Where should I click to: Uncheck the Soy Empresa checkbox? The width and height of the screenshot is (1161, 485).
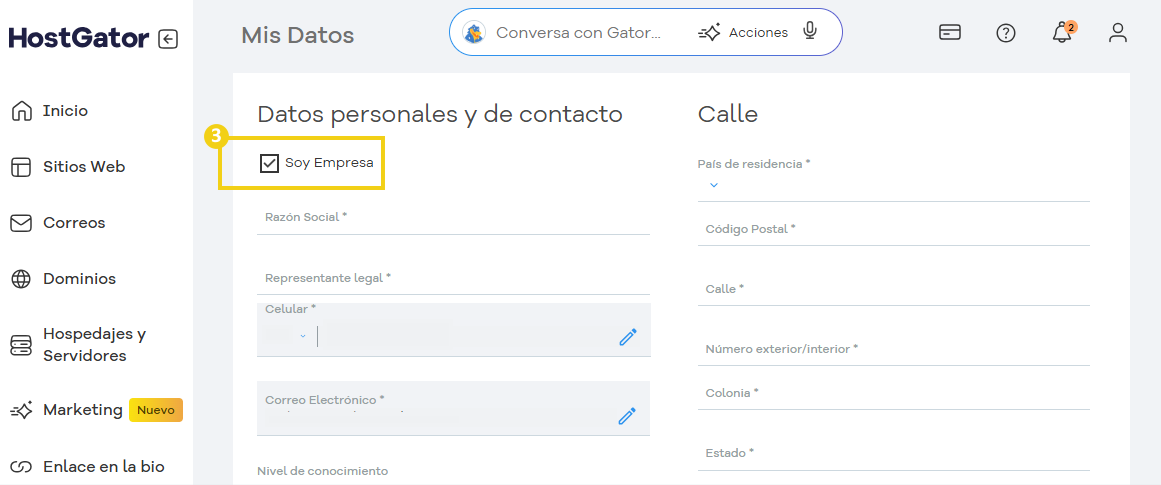pos(270,163)
